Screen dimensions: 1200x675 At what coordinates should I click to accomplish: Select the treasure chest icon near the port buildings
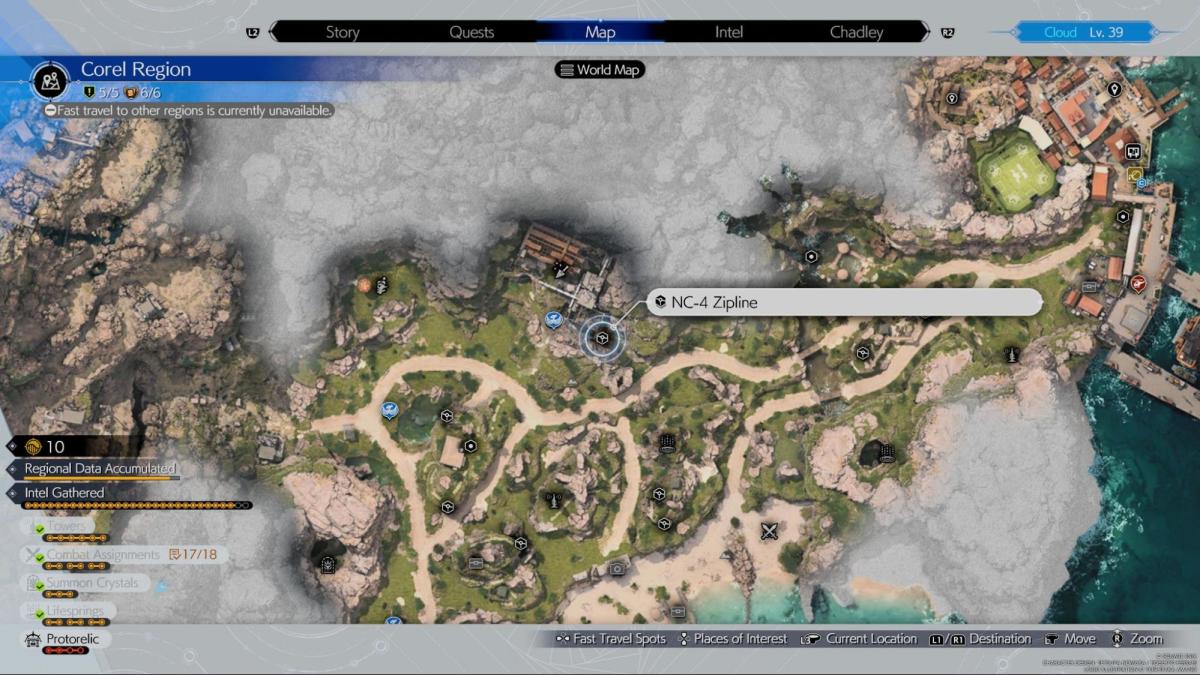click(1089, 287)
